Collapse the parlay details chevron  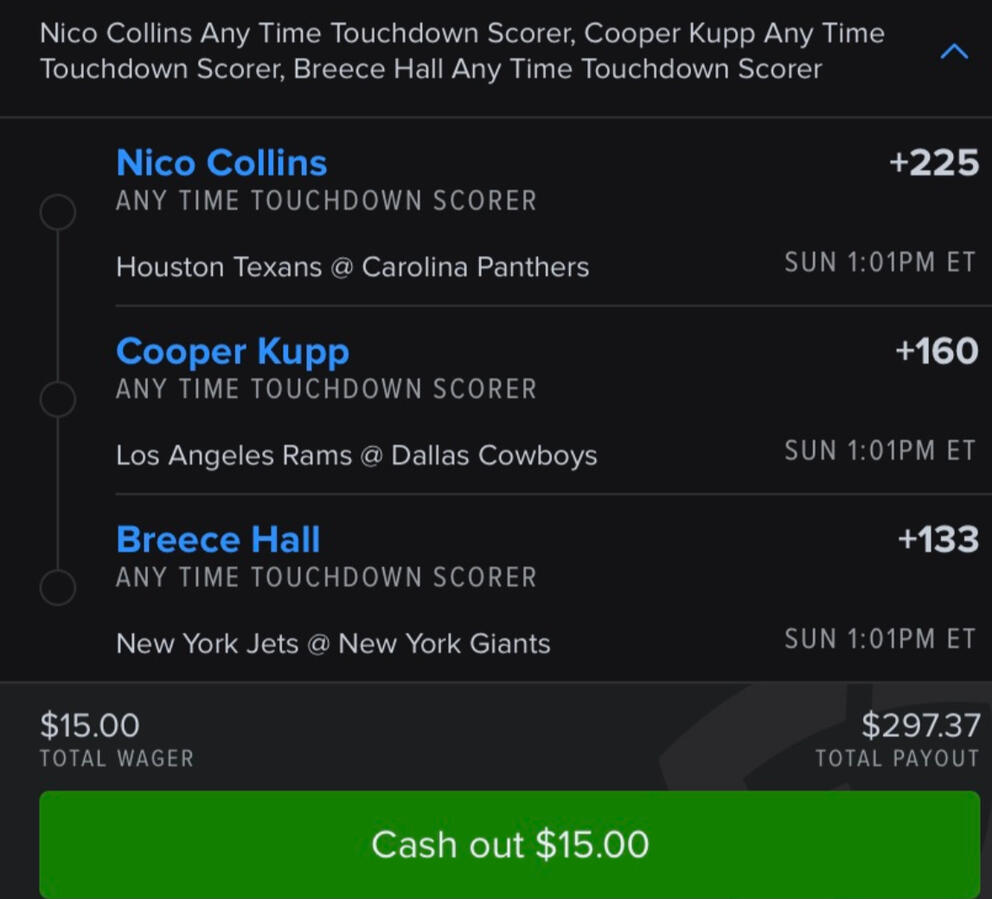tap(954, 51)
